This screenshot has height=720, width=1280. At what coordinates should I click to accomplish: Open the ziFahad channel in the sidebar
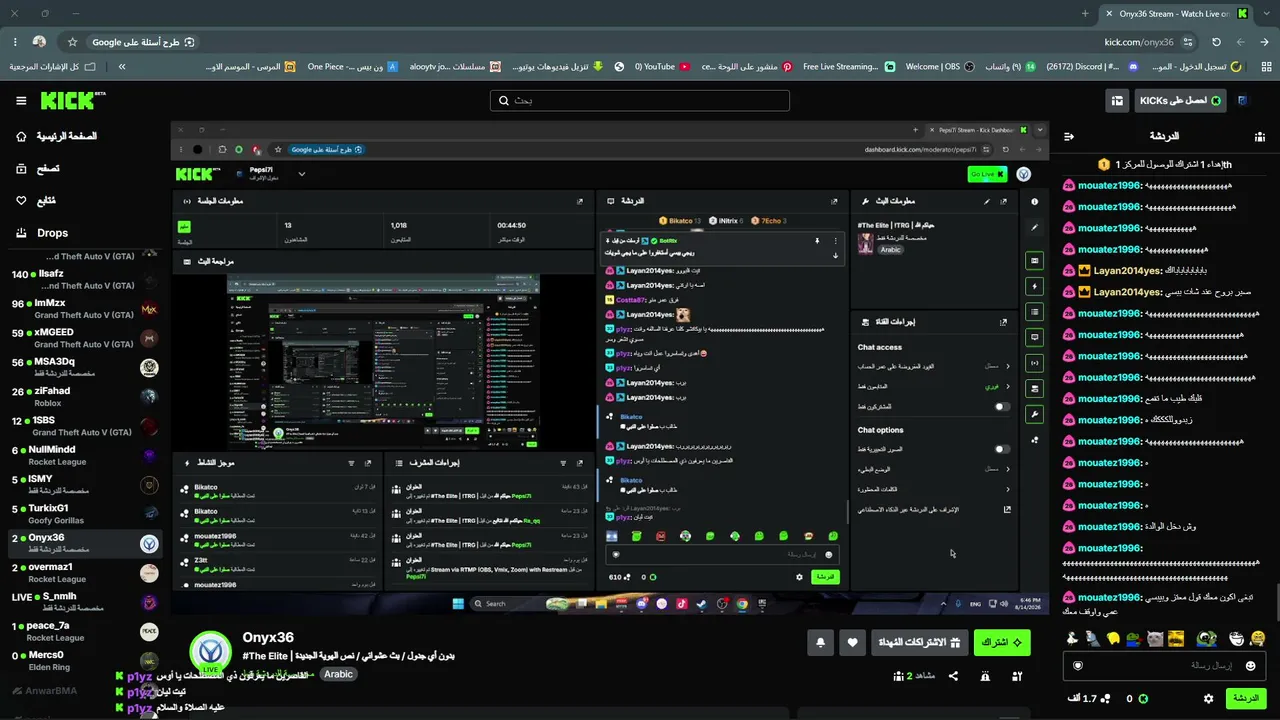pyautogui.click(x=83, y=396)
